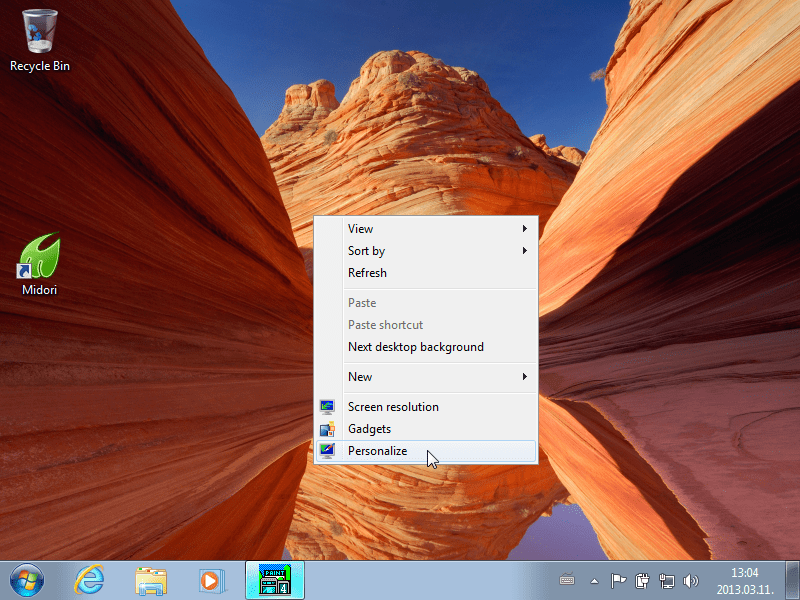Choose Gadgets from the context menu

click(426, 429)
